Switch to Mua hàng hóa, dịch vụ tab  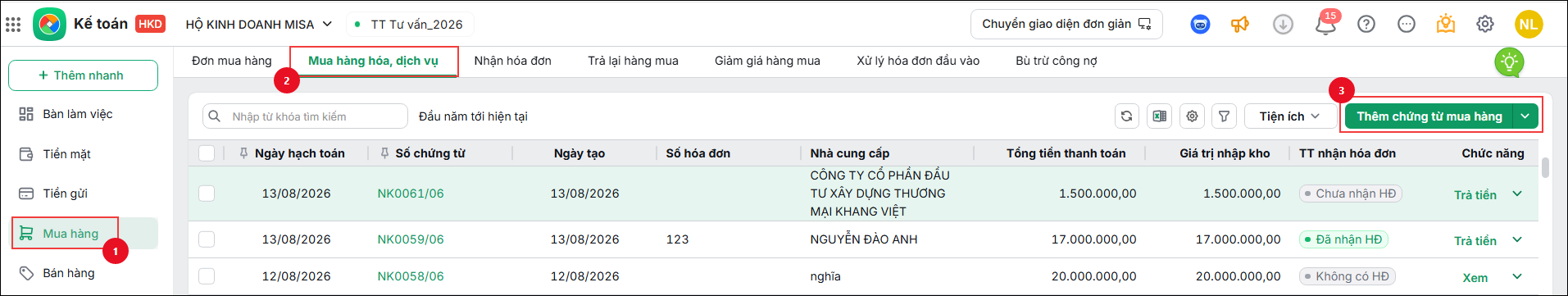[x=373, y=61]
